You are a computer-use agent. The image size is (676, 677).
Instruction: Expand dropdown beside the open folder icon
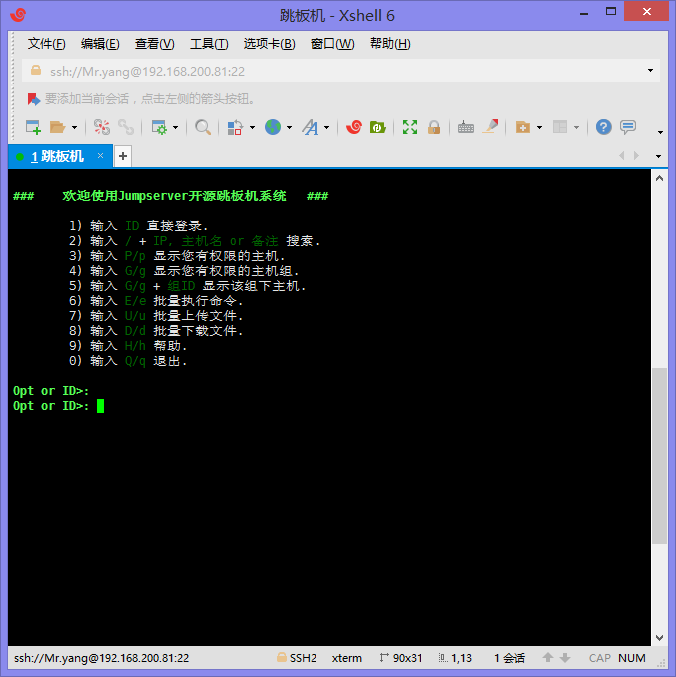point(74,128)
